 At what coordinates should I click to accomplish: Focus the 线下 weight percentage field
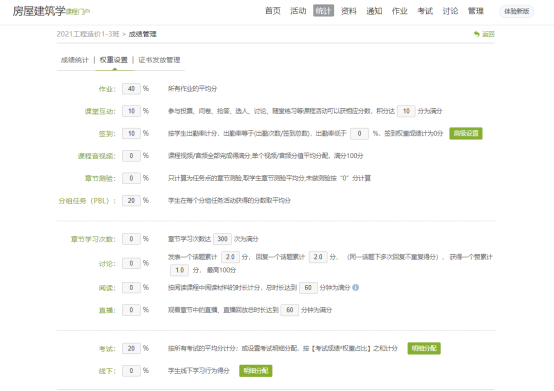(131, 371)
